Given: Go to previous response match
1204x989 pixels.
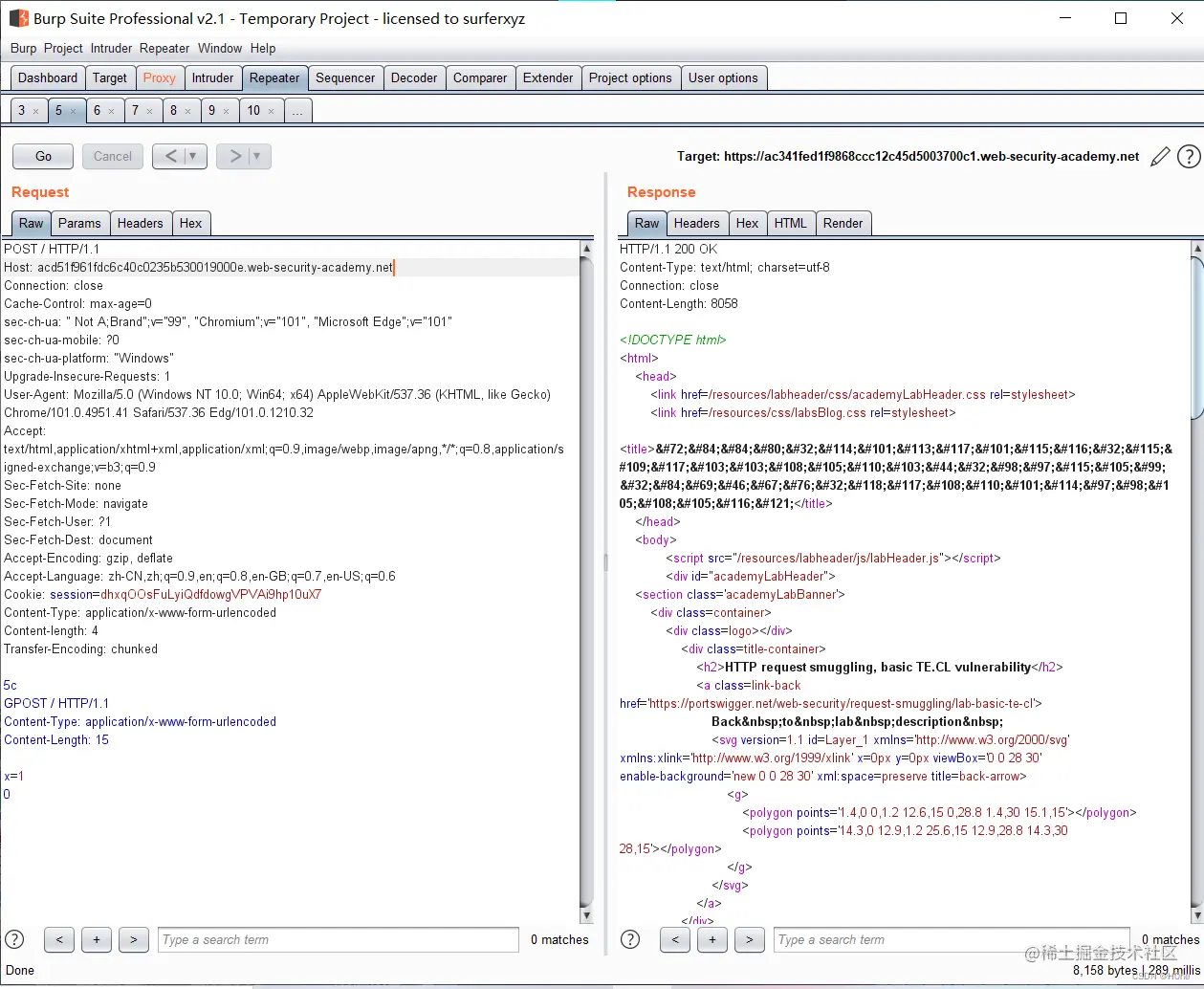Looking at the screenshot, I should [675, 939].
